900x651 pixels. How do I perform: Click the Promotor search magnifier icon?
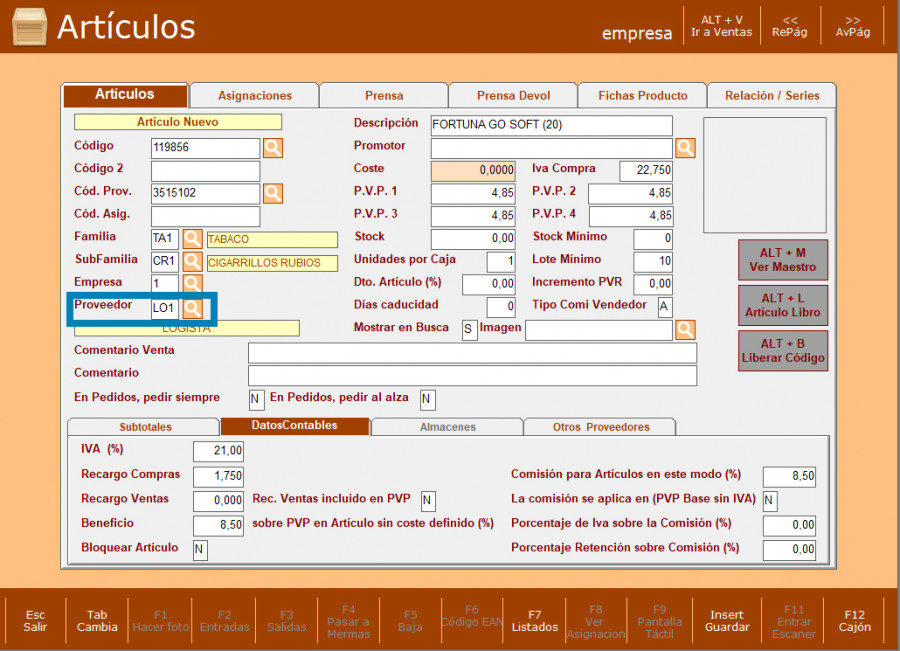(685, 148)
